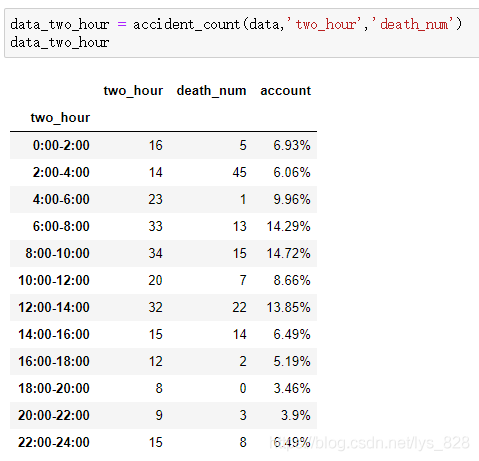Select the 22:00-24:00 row label
The image size is (479, 461).
click(x=54, y=442)
